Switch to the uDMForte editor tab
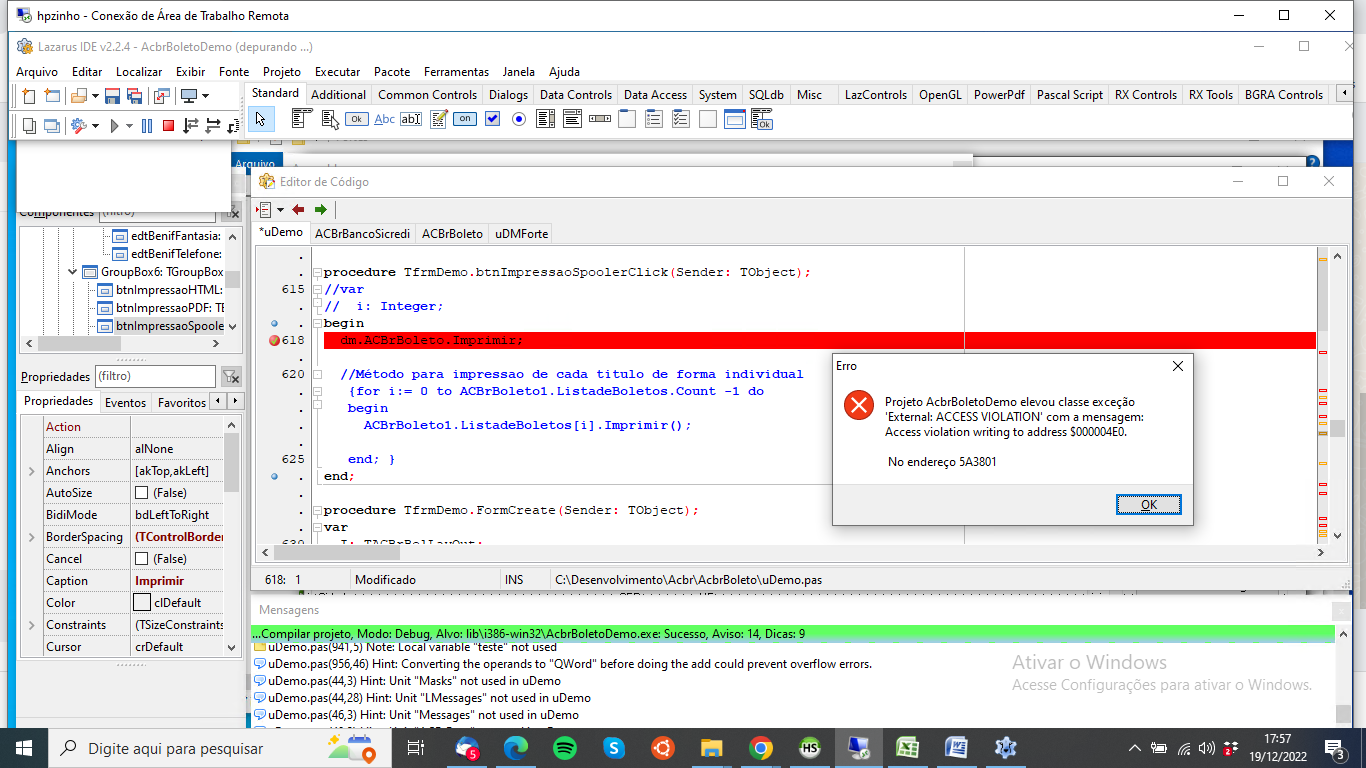The height and width of the screenshot is (768, 1366). (522, 234)
